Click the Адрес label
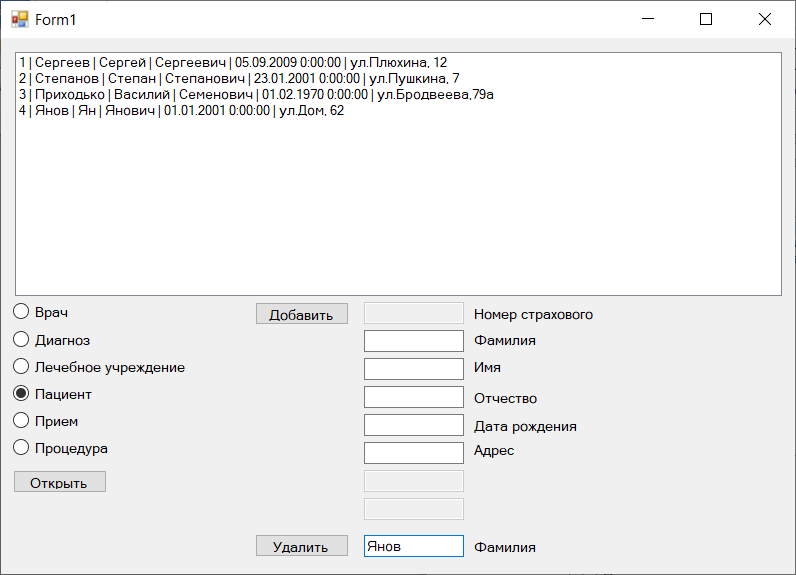This screenshot has height=575, width=796. point(494,451)
